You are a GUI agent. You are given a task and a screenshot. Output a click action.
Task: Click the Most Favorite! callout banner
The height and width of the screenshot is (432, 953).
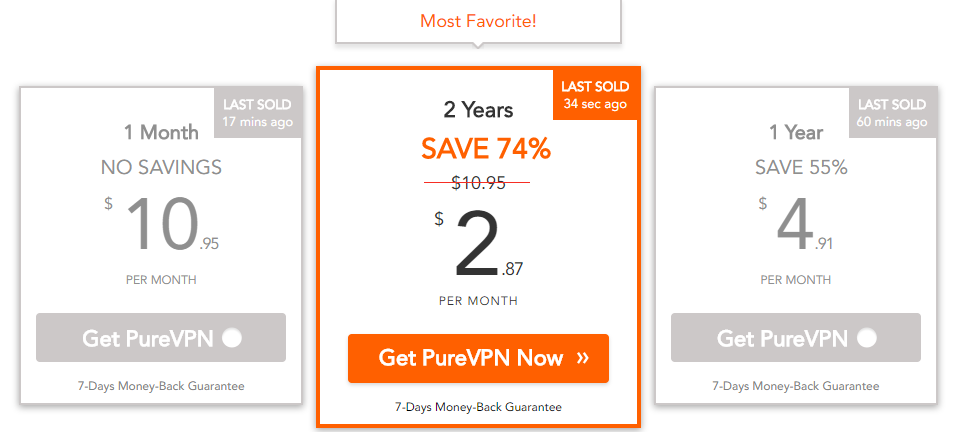pyautogui.click(x=478, y=21)
